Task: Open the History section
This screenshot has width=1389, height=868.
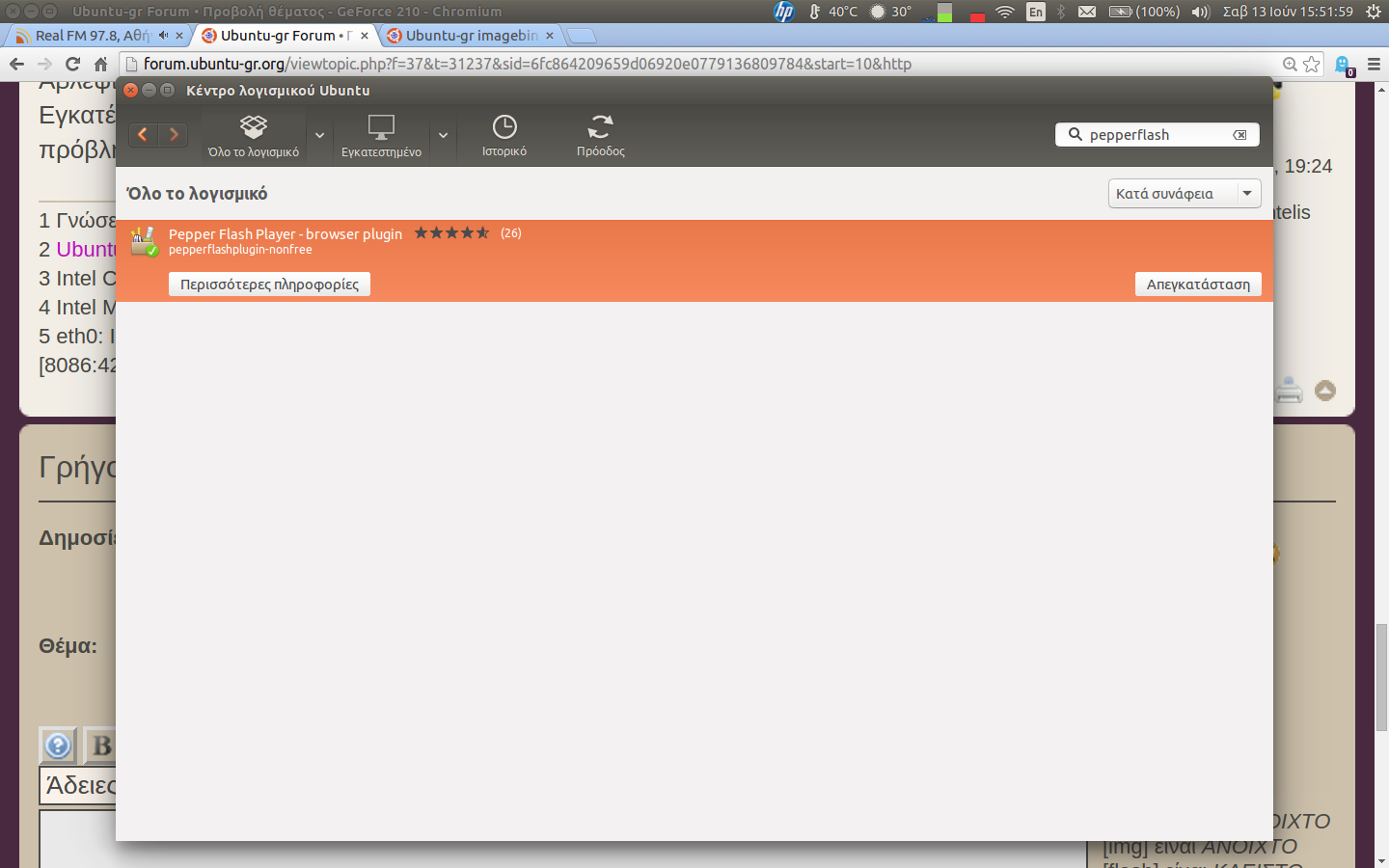Action: point(504,136)
